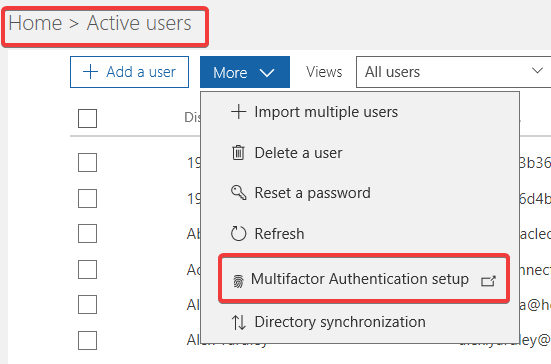Check the third user row checkbox
Screen dimensions: 551x364
[x=87, y=233]
